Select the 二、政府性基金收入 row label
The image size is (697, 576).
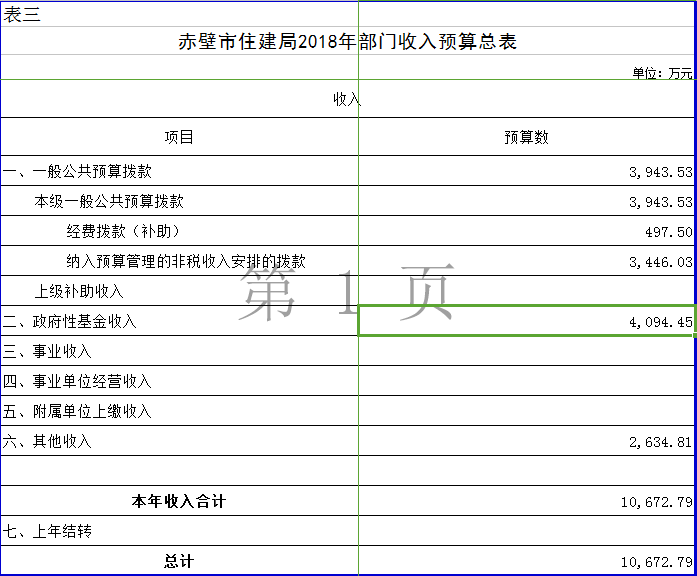[69, 321]
